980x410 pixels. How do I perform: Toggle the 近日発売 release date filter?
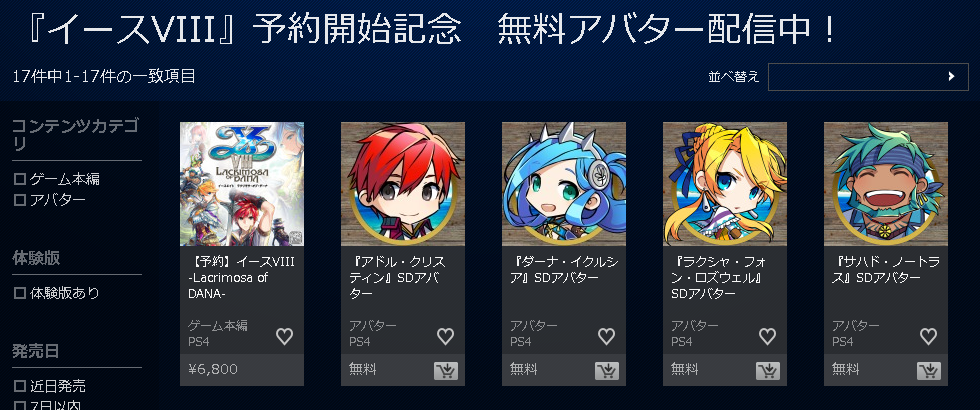pyautogui.click(x=20, y=386)
